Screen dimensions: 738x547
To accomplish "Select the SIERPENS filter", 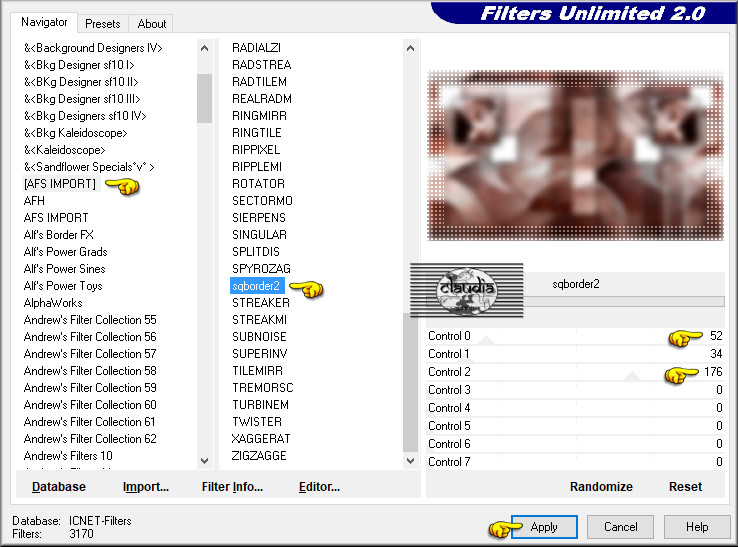I will click(259, 217).
